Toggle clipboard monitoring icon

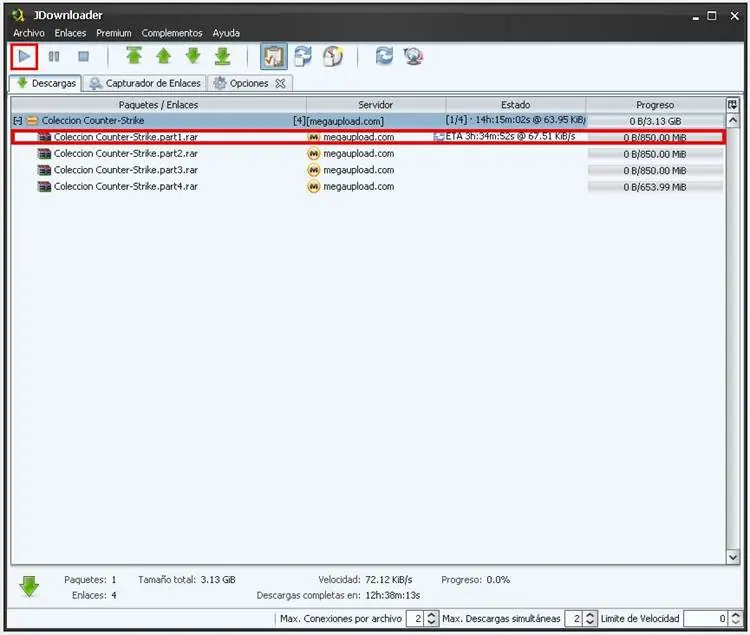coord(274,56)
